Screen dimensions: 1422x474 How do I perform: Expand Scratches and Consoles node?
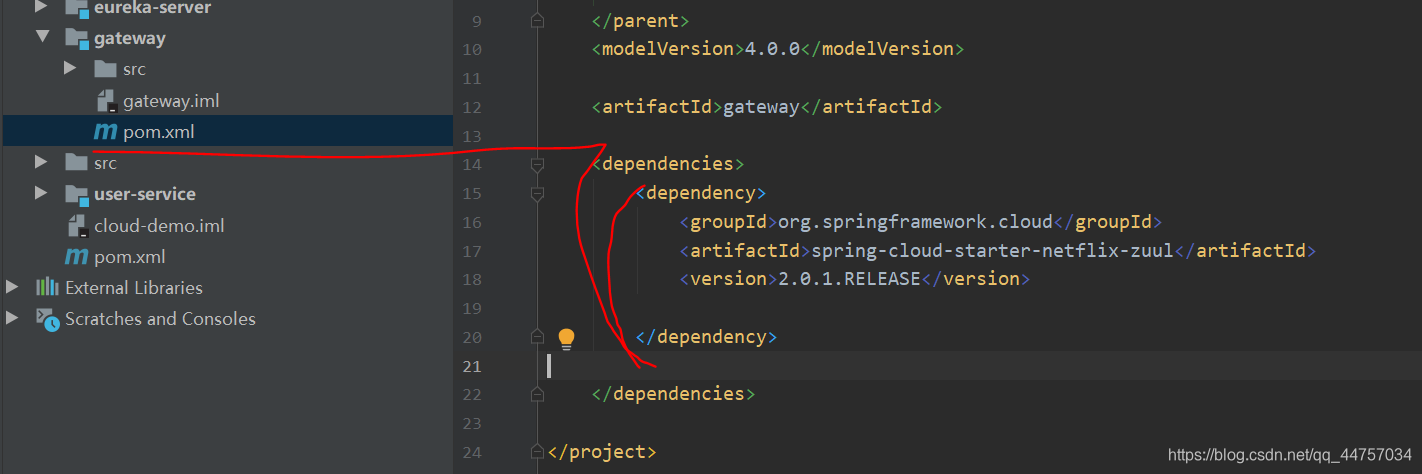12,318
